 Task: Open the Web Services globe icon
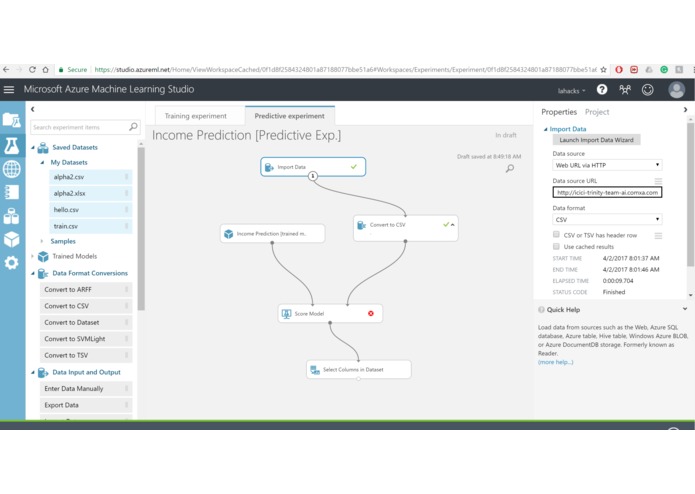coord(12,169)
